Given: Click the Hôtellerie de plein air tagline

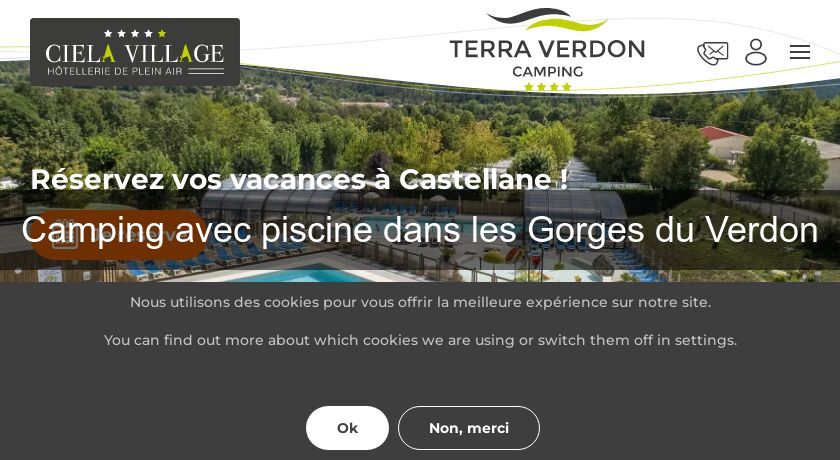Looking at the screenshot, I should tap(115, 71).
